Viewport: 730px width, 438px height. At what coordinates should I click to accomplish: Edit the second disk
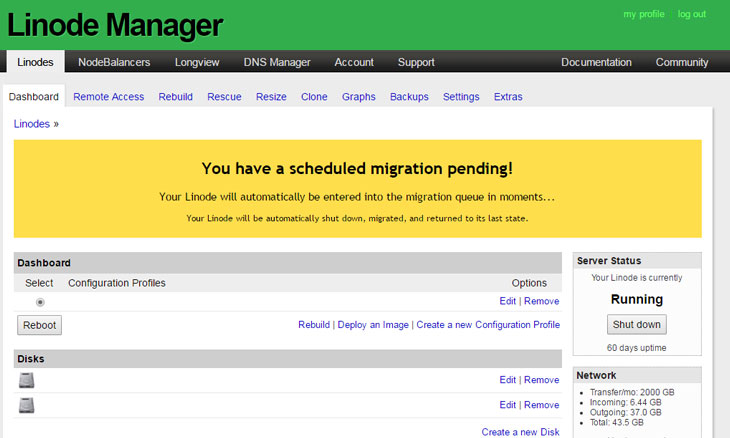[507, 405]
